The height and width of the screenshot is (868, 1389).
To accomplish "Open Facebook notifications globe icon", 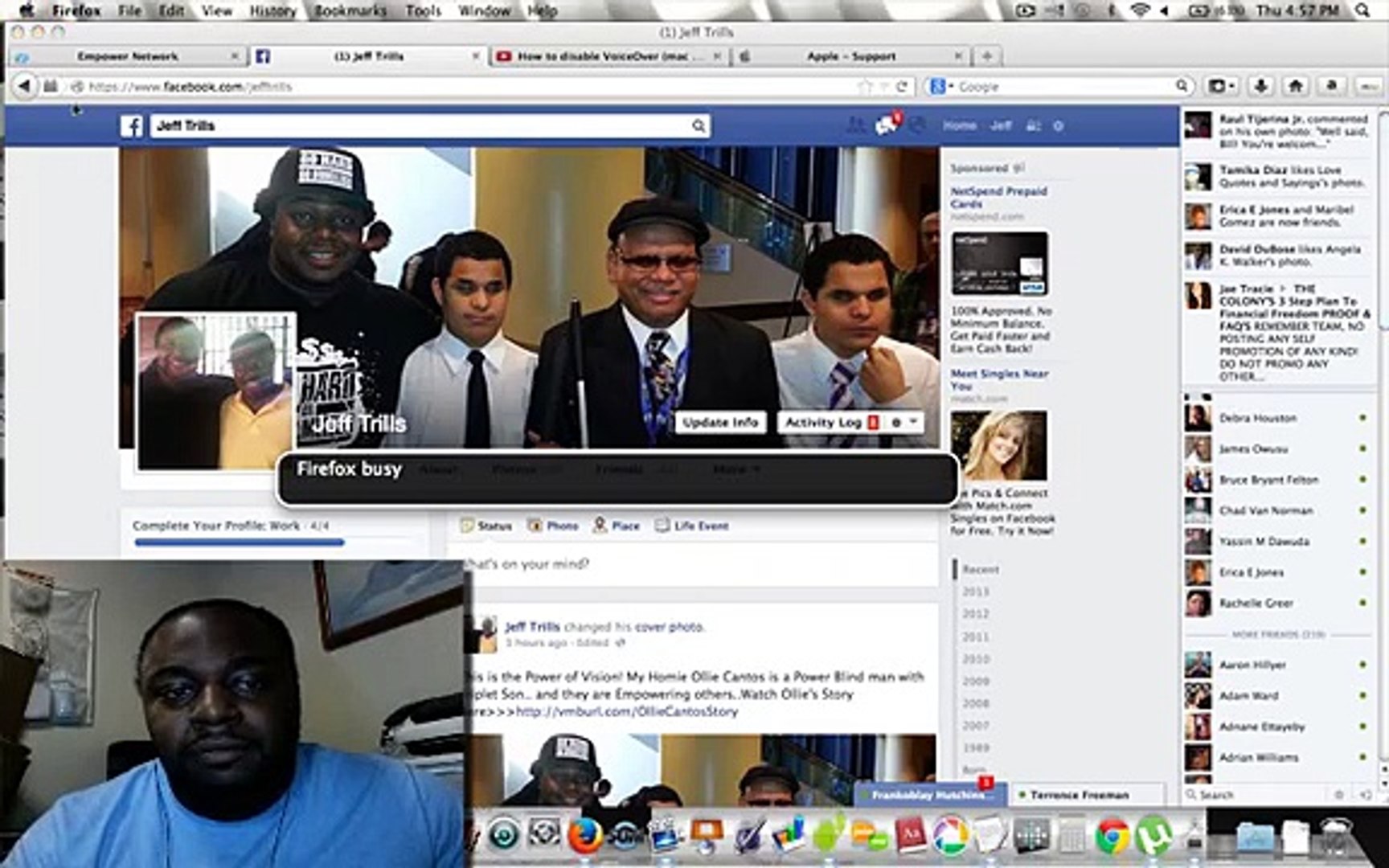I will pyautogui.click(x=916, y=125).
